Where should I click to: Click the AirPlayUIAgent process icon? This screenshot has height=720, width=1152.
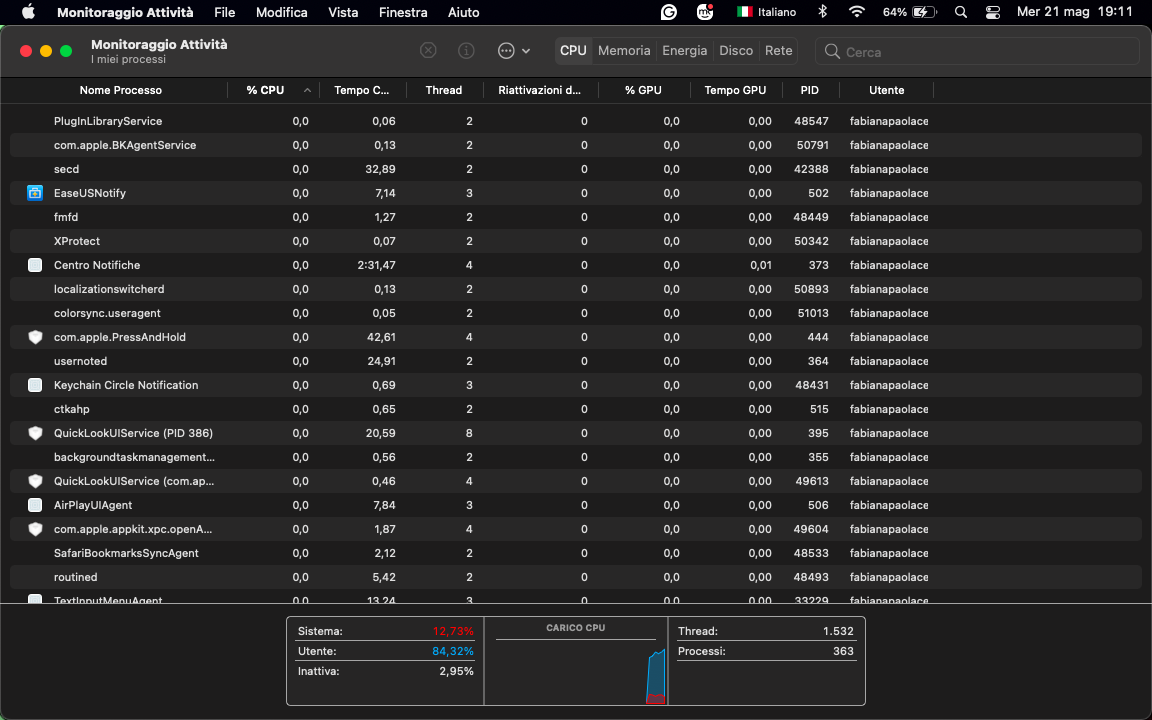(x=35, y=505)
